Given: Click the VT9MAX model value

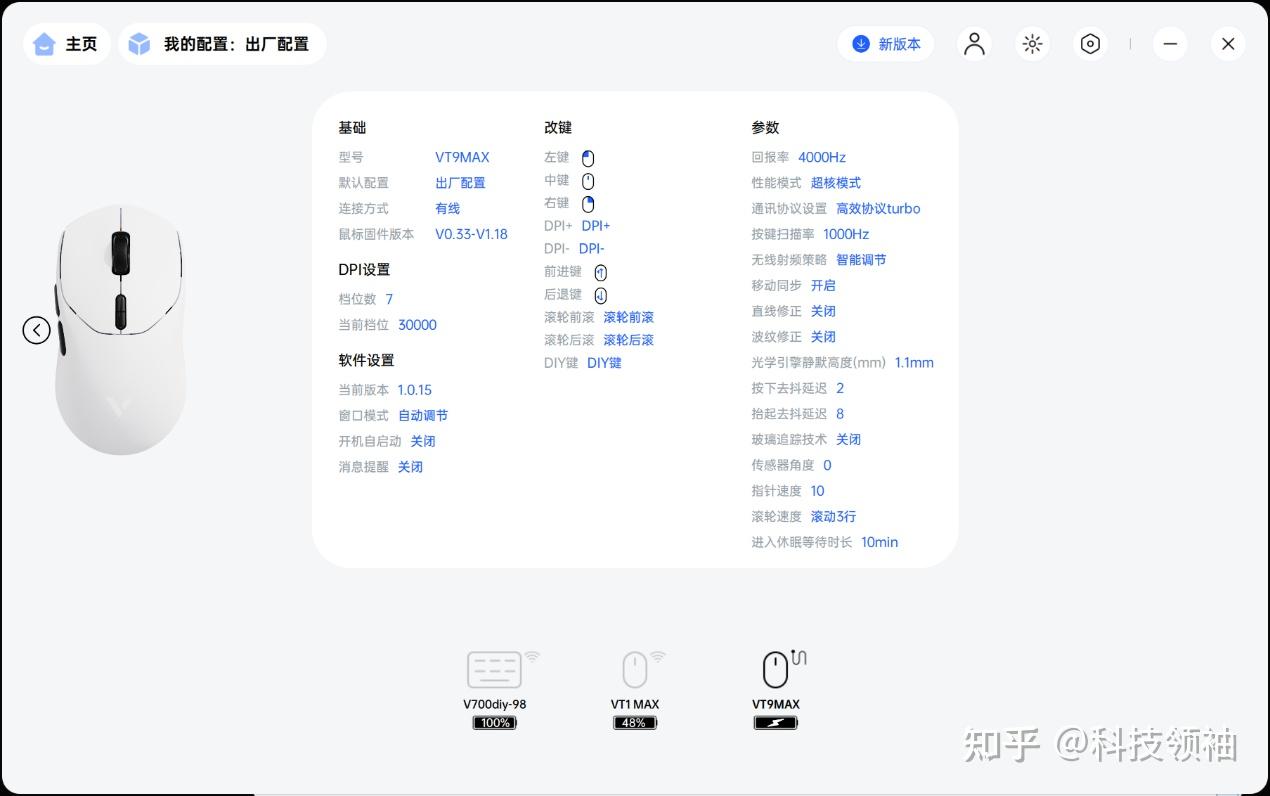Looking at the screenshot, I should pyautogui.click(x=462, y=157).
